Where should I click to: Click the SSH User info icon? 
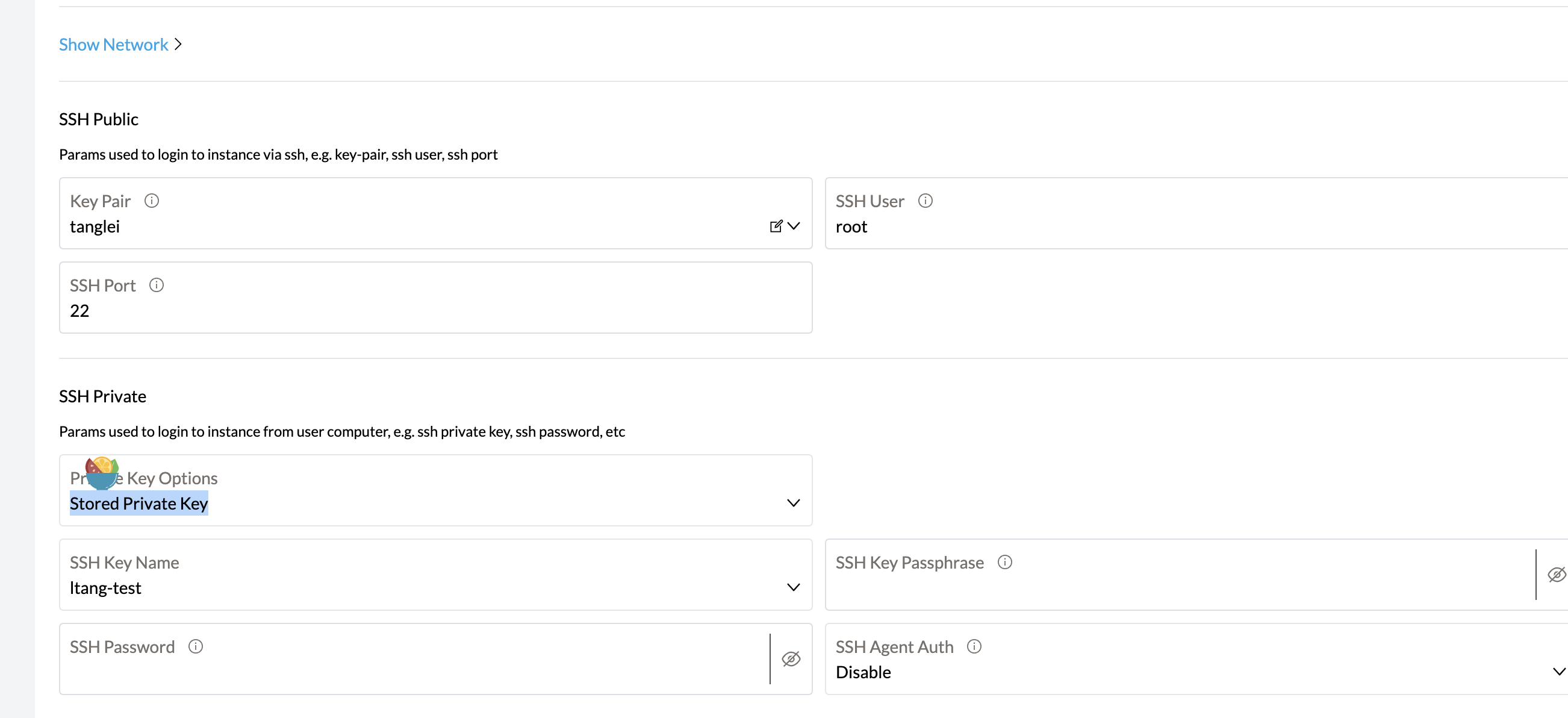point(926,201)
